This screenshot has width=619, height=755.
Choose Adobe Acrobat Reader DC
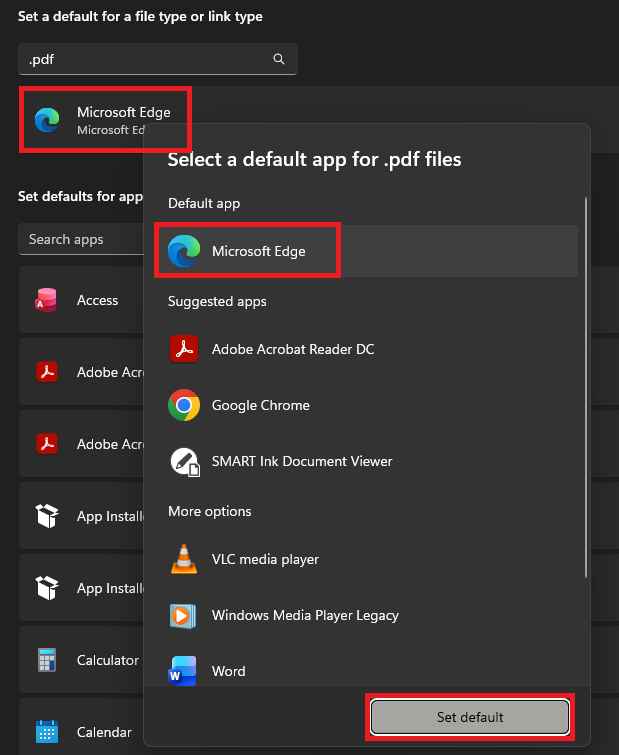tap(366, 349)
